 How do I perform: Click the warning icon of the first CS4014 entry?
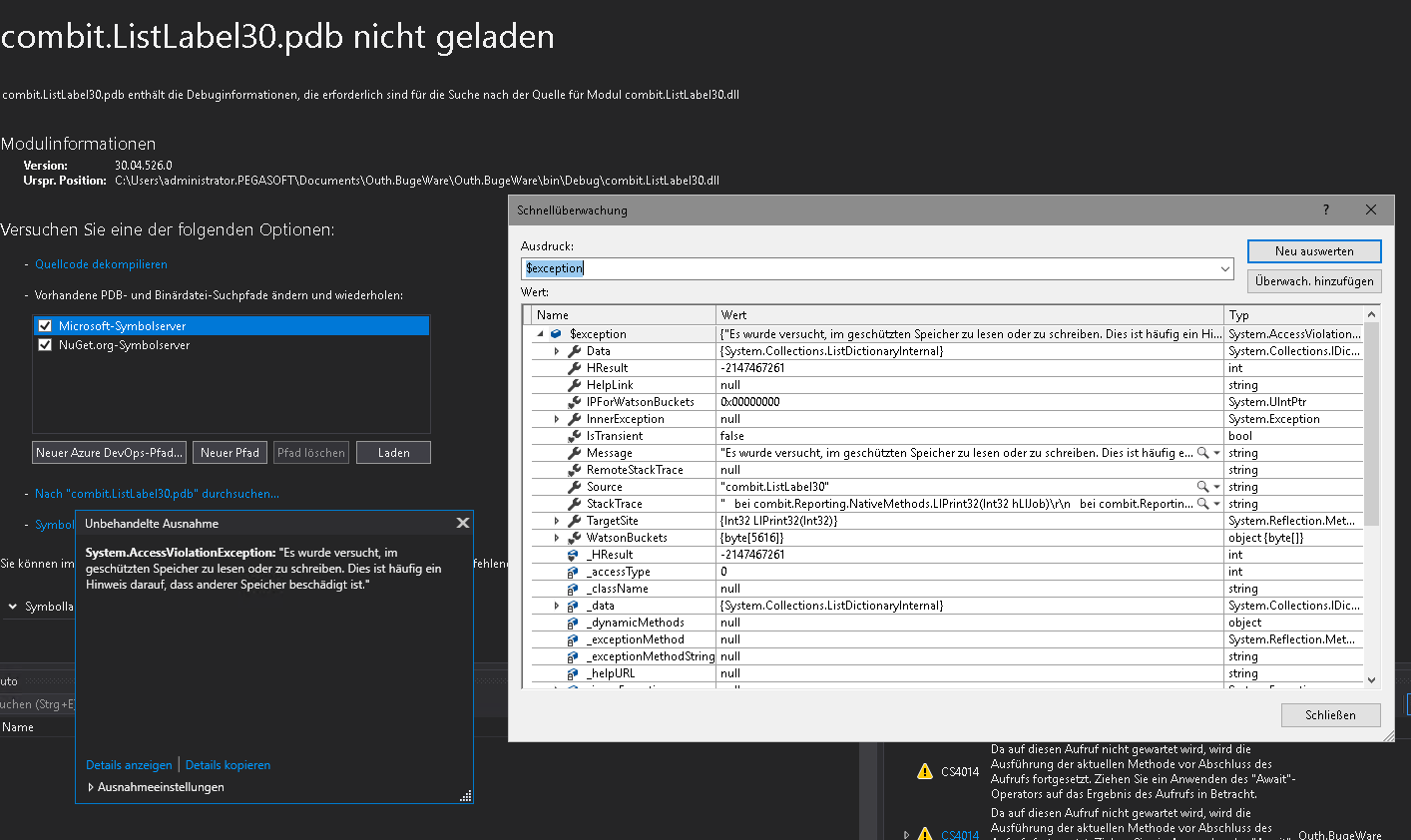[925, 771]
